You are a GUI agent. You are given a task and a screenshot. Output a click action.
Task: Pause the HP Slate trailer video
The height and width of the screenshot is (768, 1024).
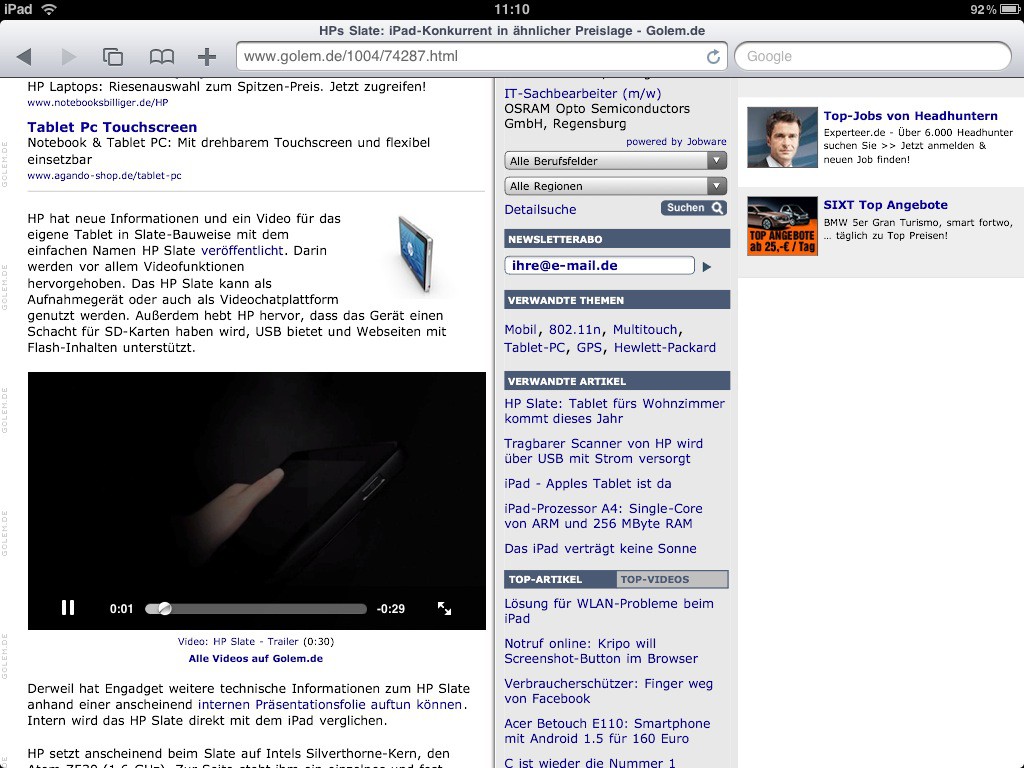(x=68, y=607)
